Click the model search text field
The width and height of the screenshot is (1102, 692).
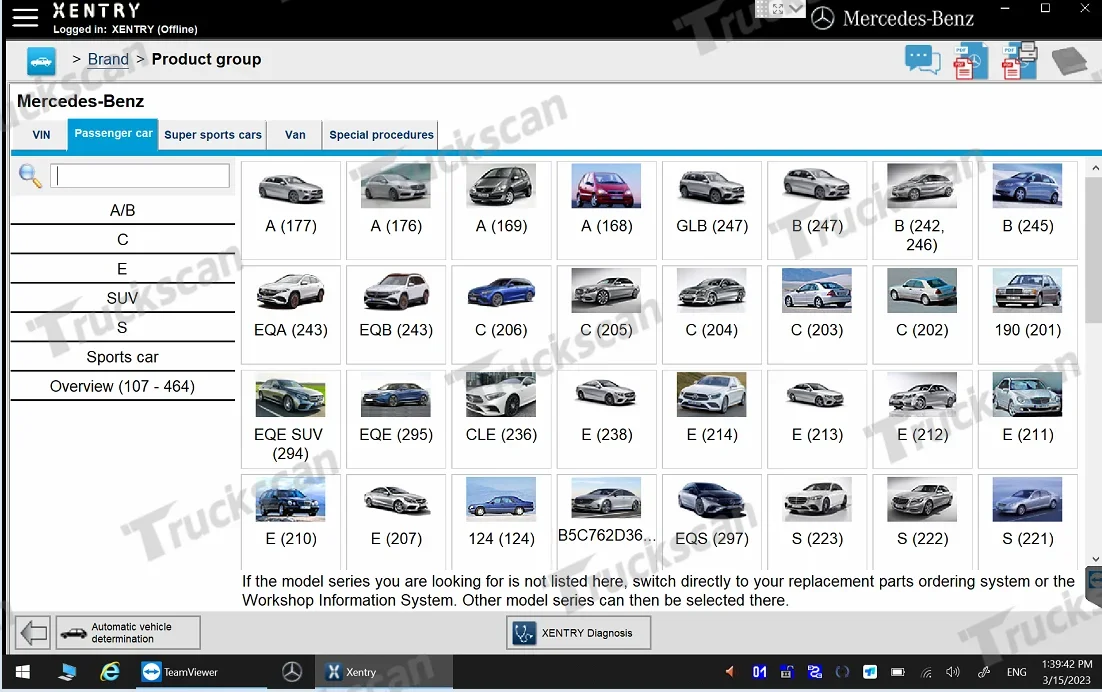pos(140,176)
